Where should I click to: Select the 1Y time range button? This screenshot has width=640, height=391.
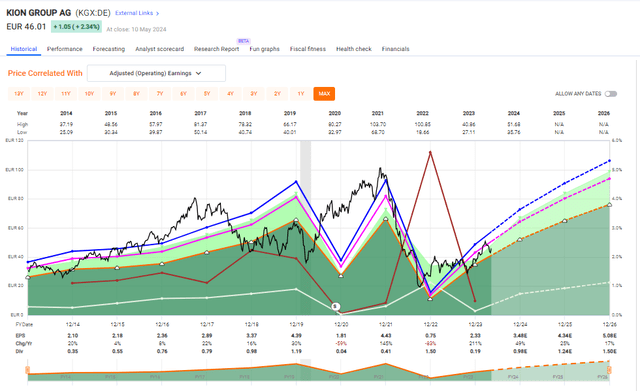301,94
